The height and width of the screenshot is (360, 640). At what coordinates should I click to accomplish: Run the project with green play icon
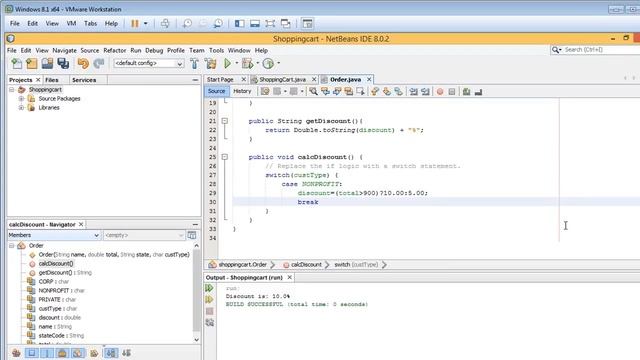pyautogui.click(x=227, y=63)
